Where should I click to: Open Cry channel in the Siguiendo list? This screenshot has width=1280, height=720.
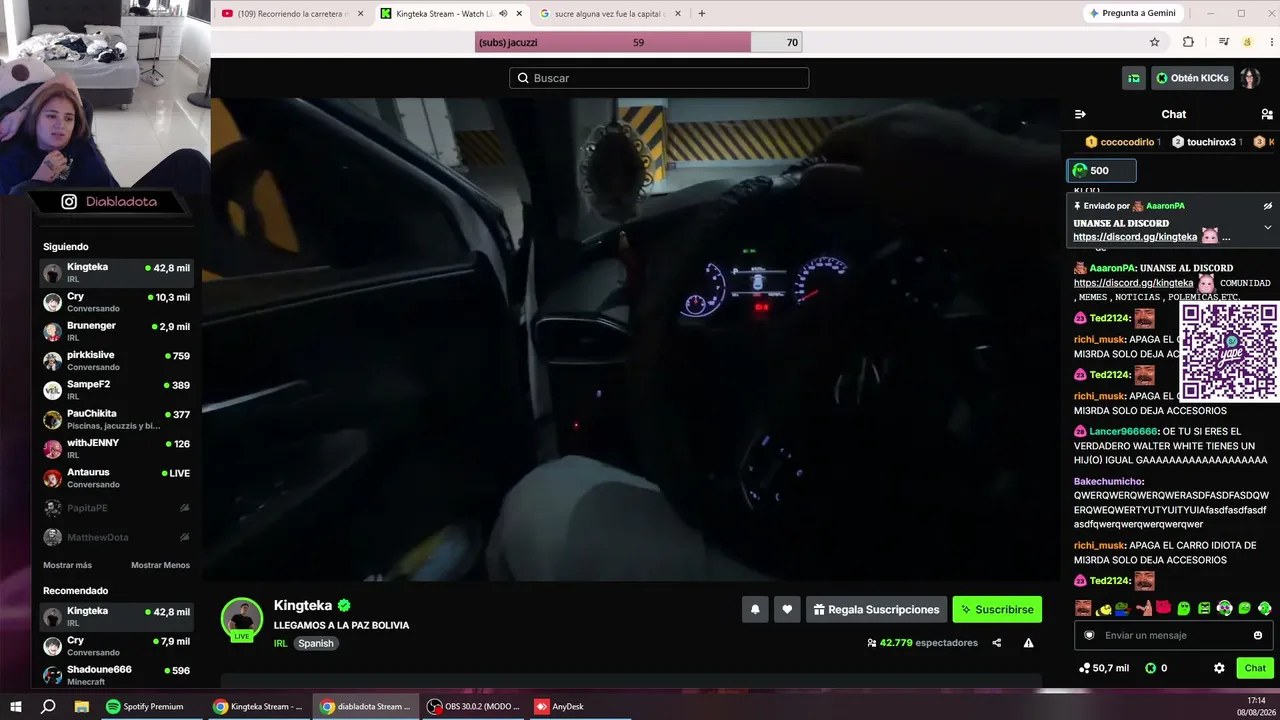(x=116, y=302)
